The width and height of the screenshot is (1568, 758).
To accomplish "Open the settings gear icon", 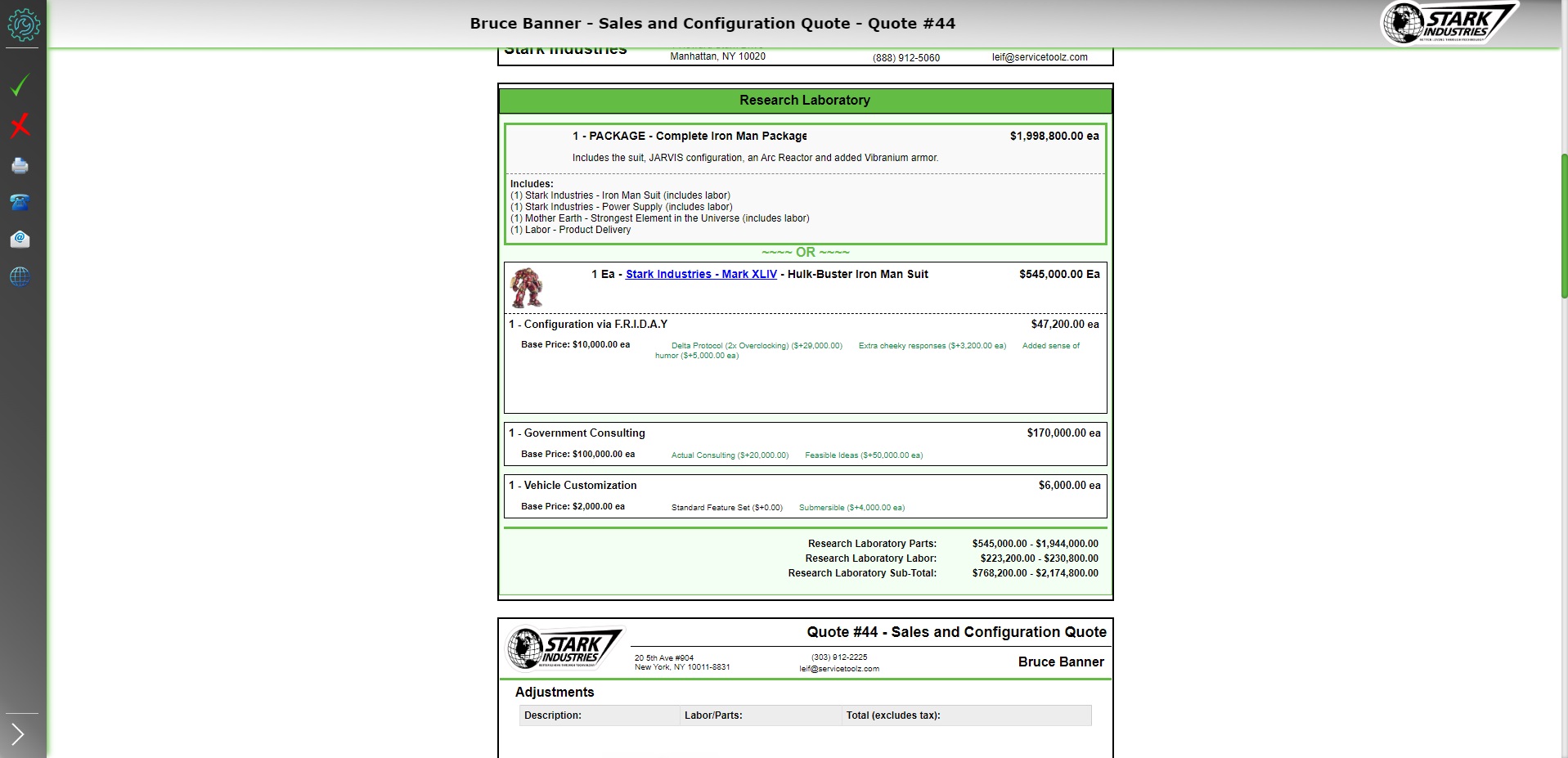I will 22,25.
